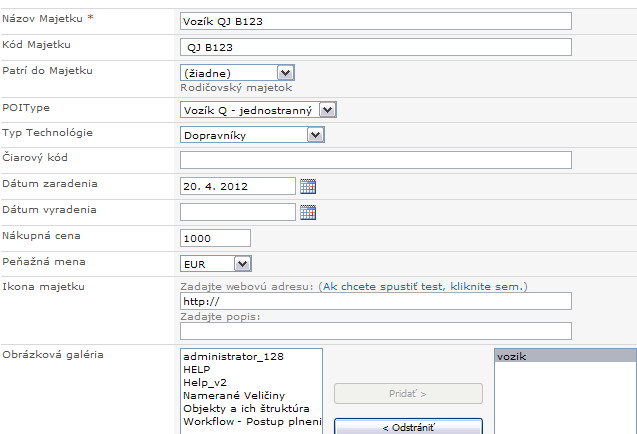Open the Patrí do Majetku dropdown
This screenshot has width=637, height=434.
click(x=237, y=73)
